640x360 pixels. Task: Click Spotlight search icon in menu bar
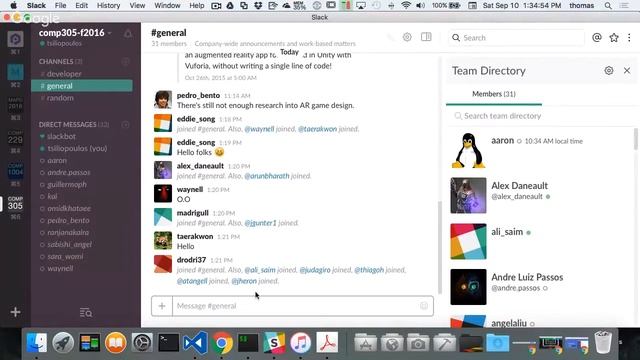pyautogui.click(x=608, y=6)
